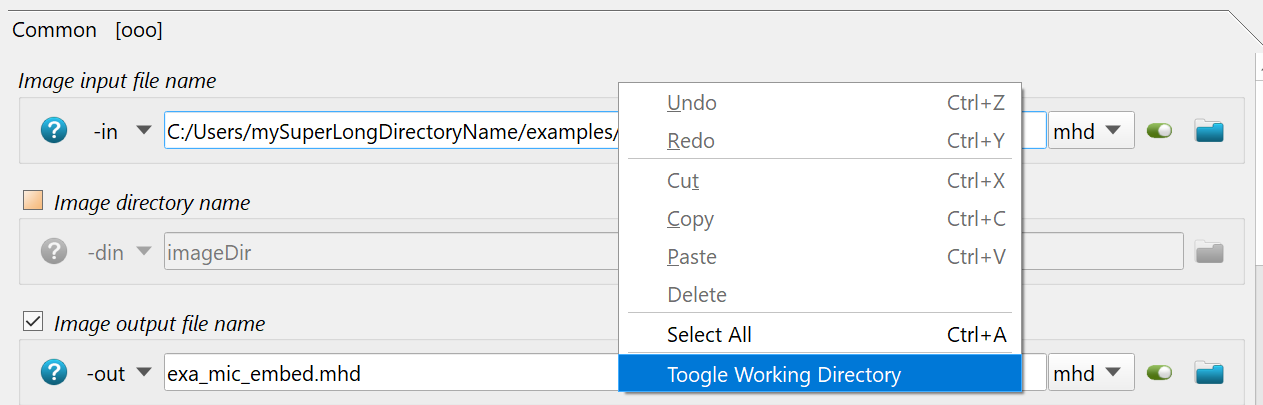1263x405 pixels.
Task: Open help for the -in parameter
Action: coord(54,130)
